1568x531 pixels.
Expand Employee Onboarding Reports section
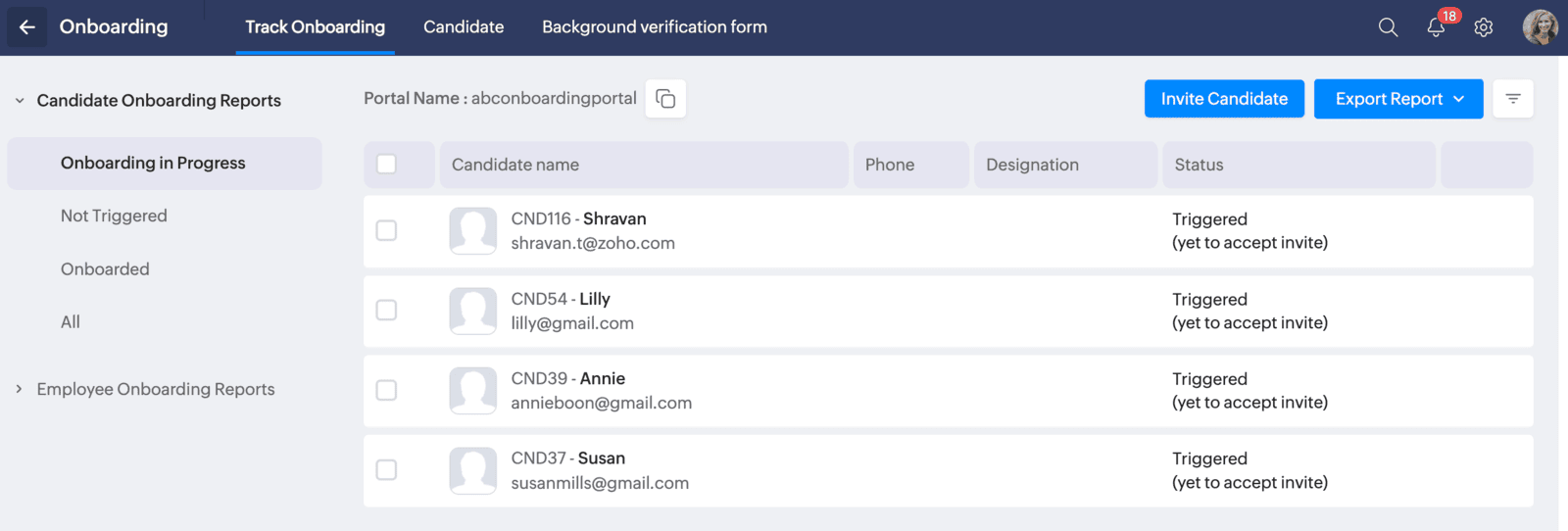tap(20, 390)
